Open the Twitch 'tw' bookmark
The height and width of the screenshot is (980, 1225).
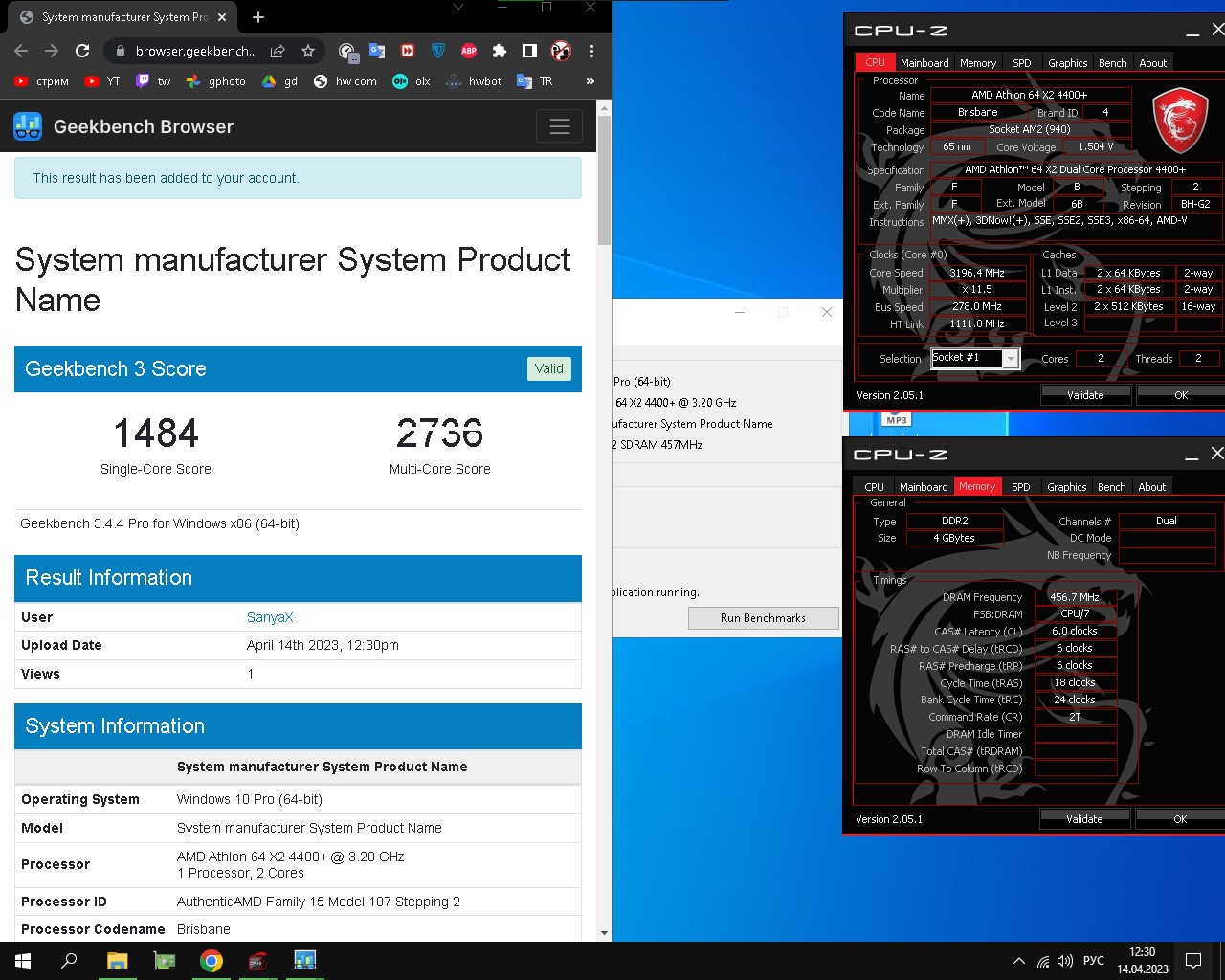tap(153, 81)
